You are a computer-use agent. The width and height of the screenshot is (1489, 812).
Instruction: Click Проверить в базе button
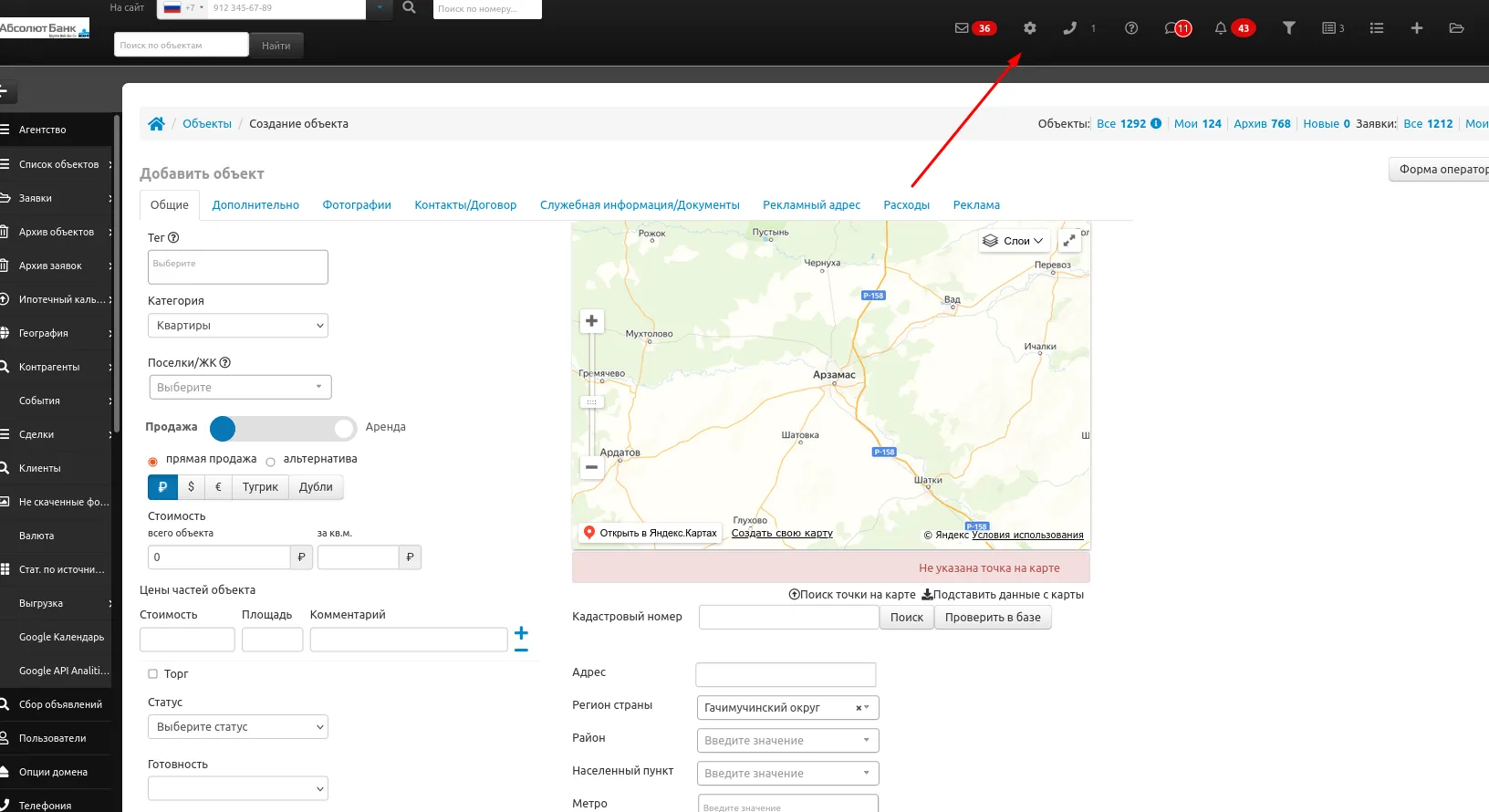tap(993, 618)
